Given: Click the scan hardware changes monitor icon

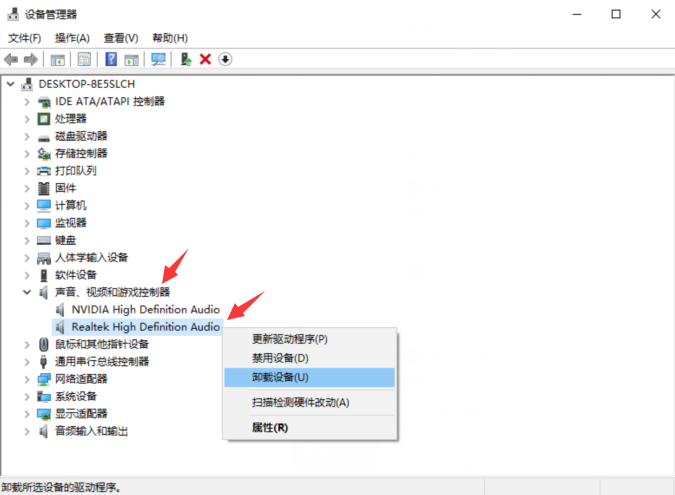Looking at the screenshot, I should [158, 59].
